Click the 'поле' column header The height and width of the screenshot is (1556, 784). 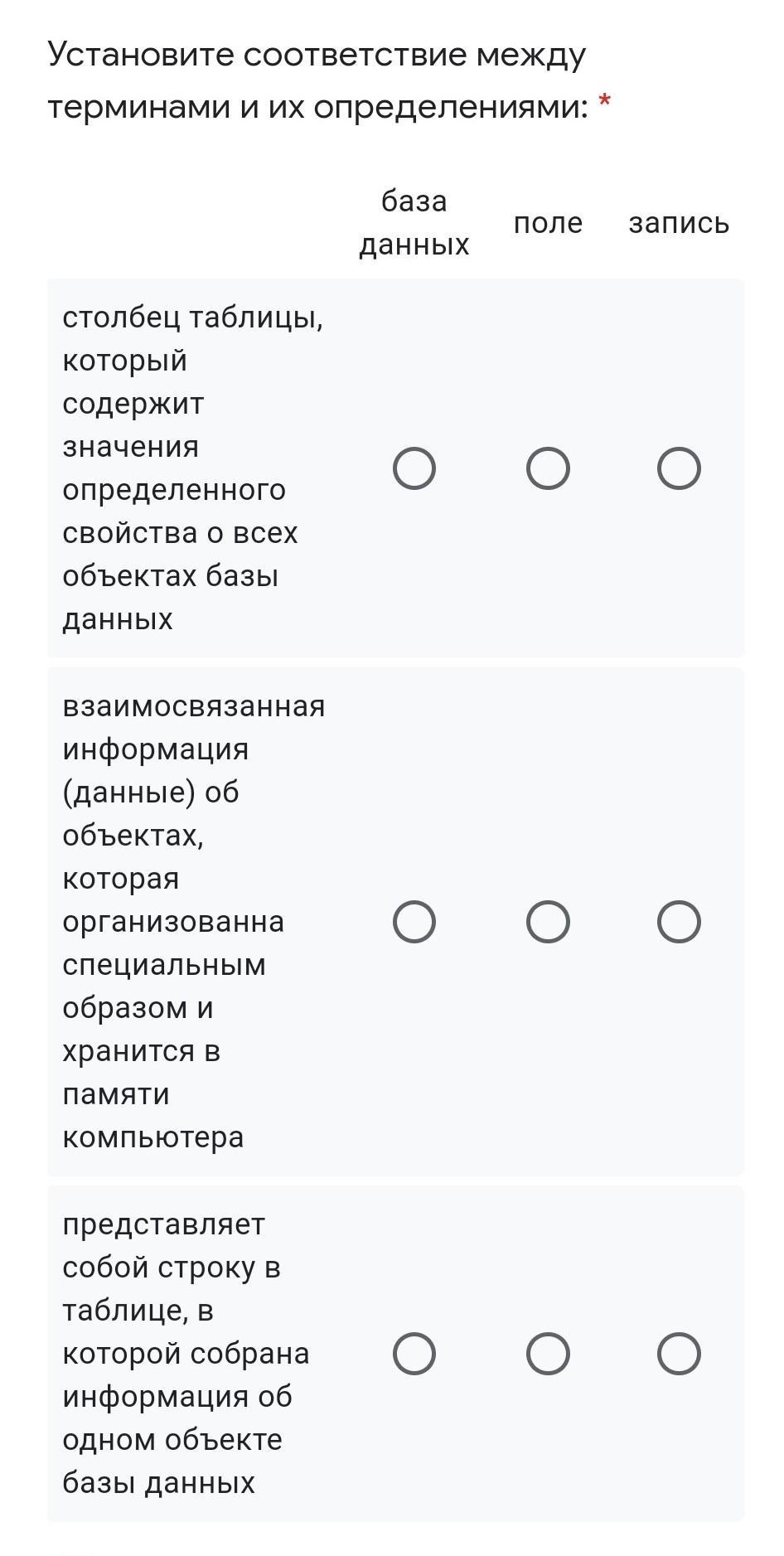point(548,223)
